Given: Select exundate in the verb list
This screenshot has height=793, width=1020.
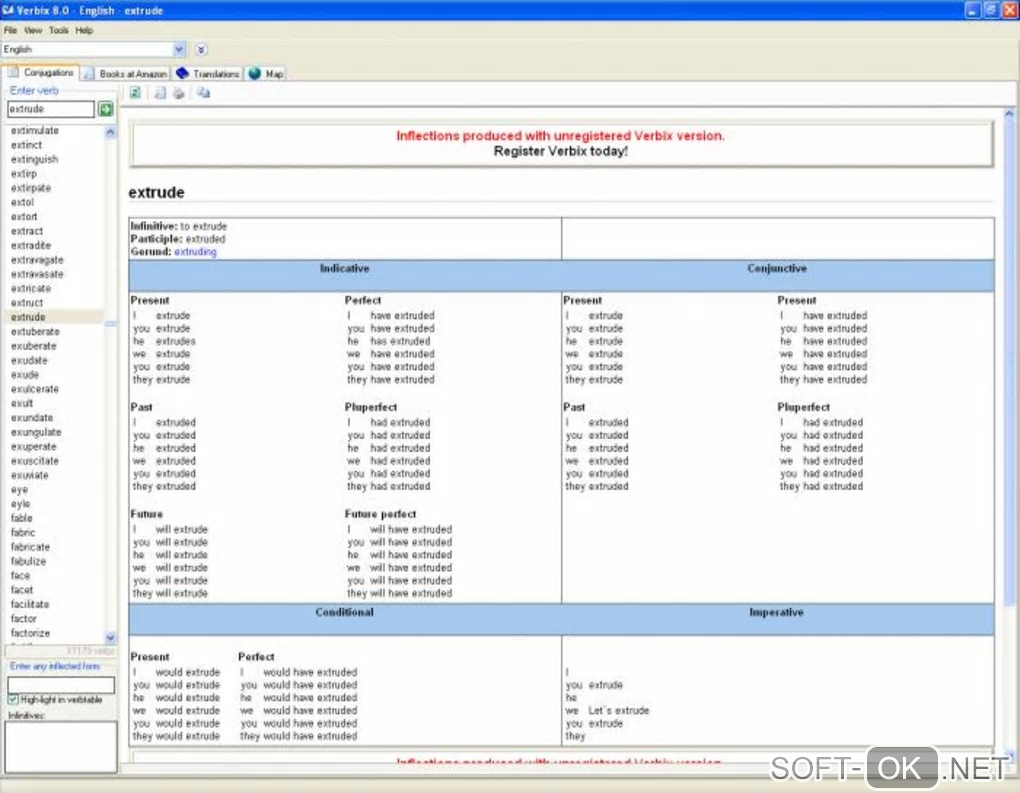Looking at the screenshot, I should [32, 418].
